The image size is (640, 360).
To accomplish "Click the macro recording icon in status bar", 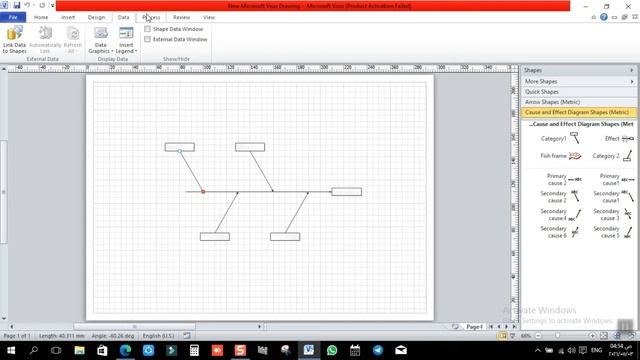I will (187, 336).
